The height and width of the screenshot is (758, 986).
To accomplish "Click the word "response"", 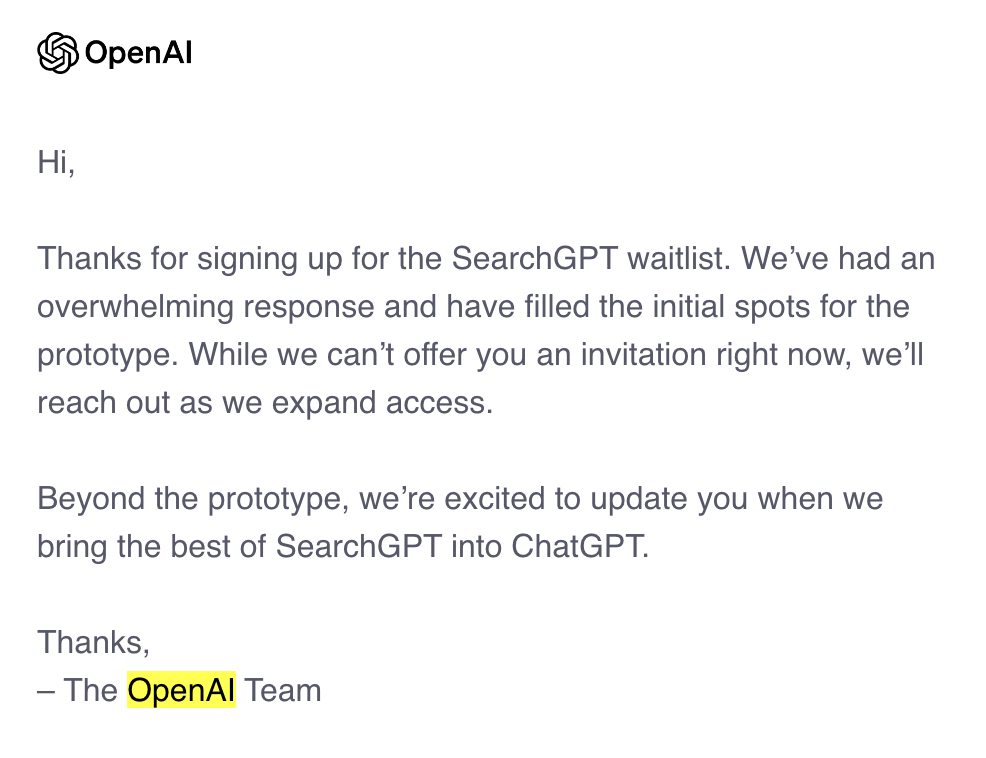I will (309, 306).
